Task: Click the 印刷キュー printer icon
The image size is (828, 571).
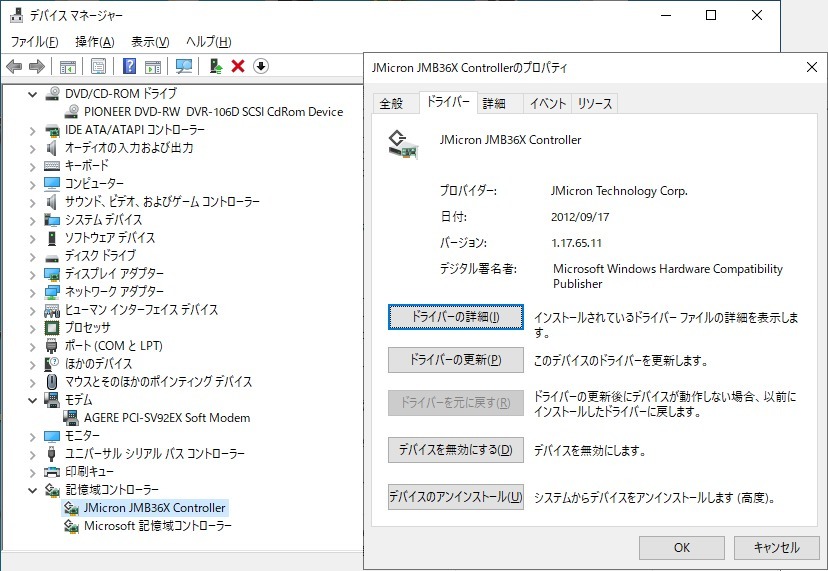Action: 52,472
